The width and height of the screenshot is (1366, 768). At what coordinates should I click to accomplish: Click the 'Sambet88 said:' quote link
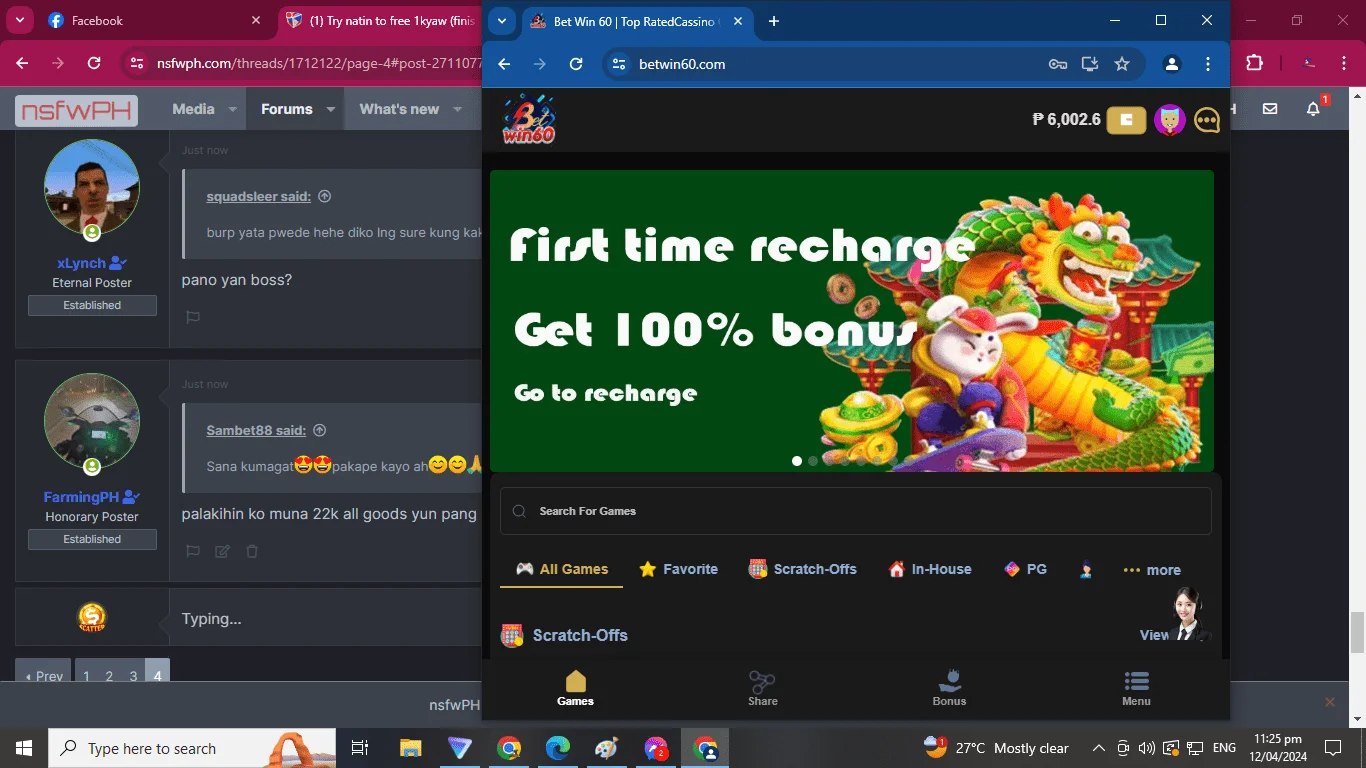tap(256, 431)
